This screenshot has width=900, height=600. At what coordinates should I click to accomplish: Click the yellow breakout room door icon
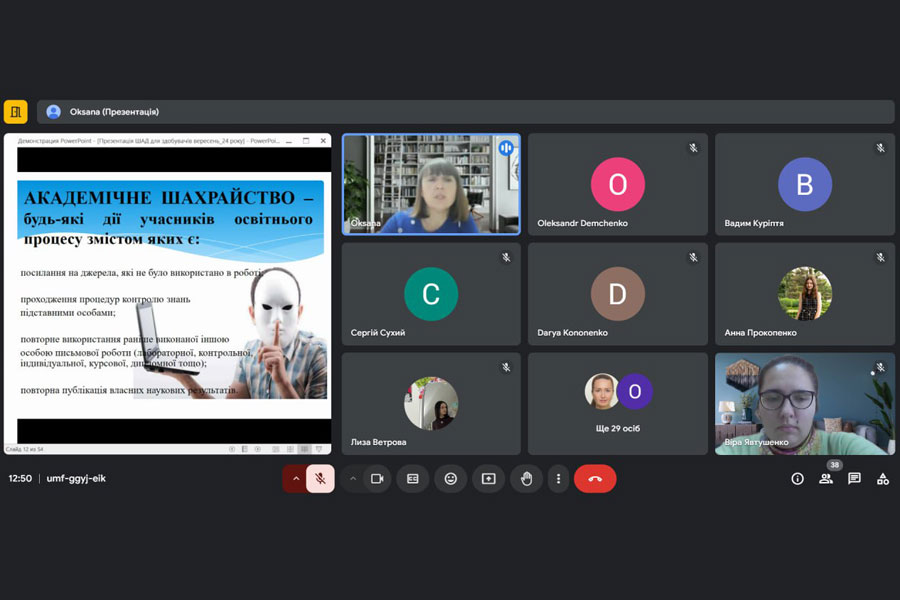pyautogui.click(x=15, y=111)
